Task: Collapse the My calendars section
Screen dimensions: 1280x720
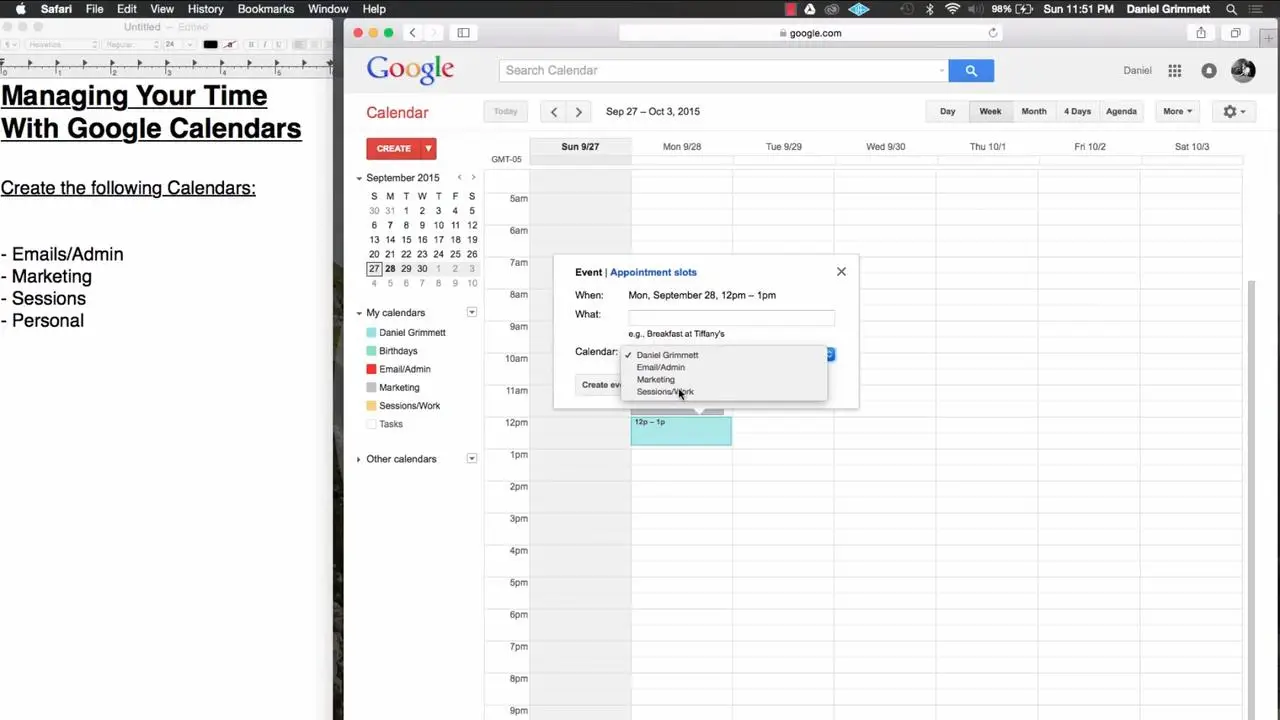Action: tap(359, 313)
